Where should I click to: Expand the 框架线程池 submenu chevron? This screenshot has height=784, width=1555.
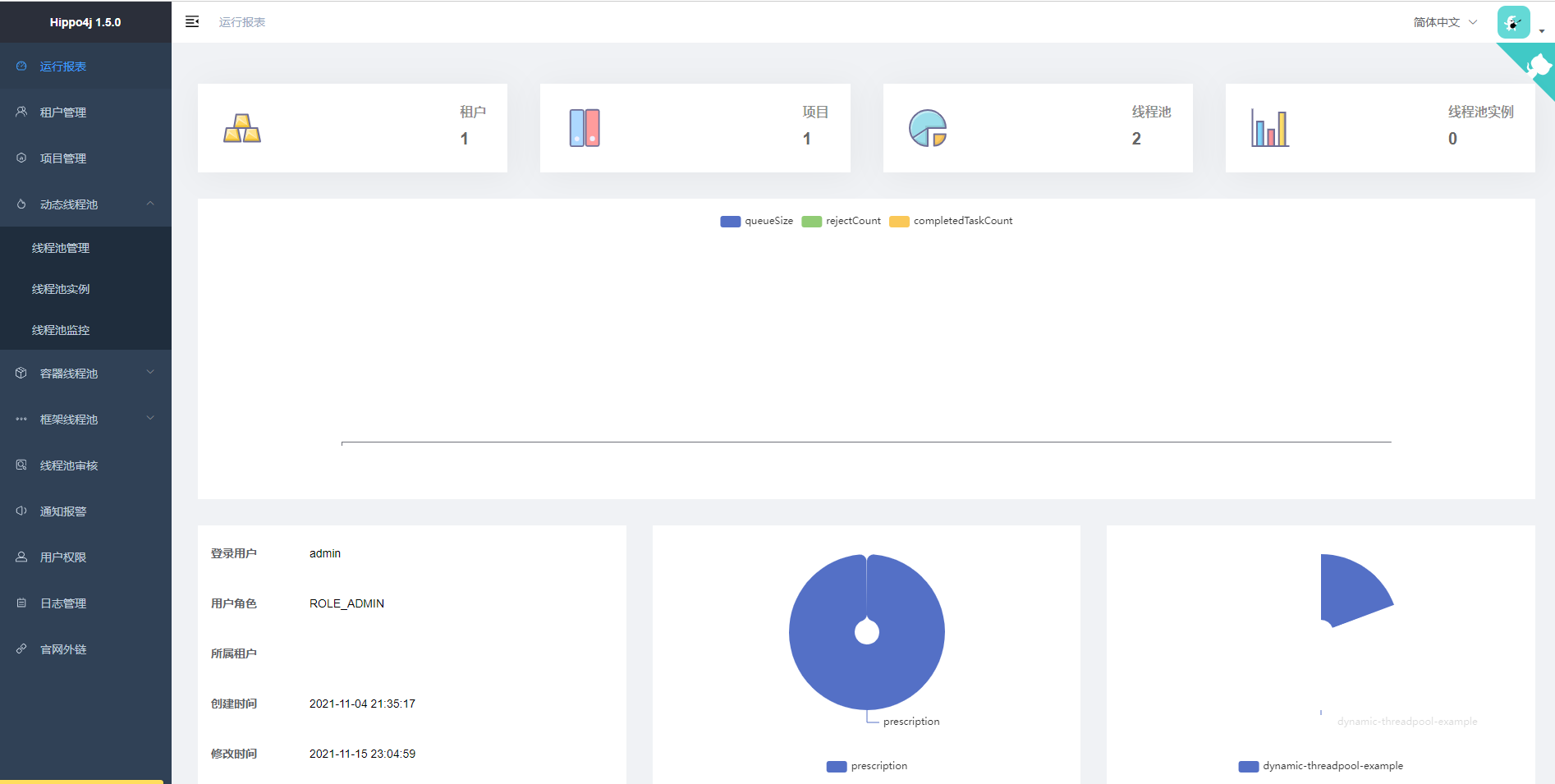pos(150,419)
